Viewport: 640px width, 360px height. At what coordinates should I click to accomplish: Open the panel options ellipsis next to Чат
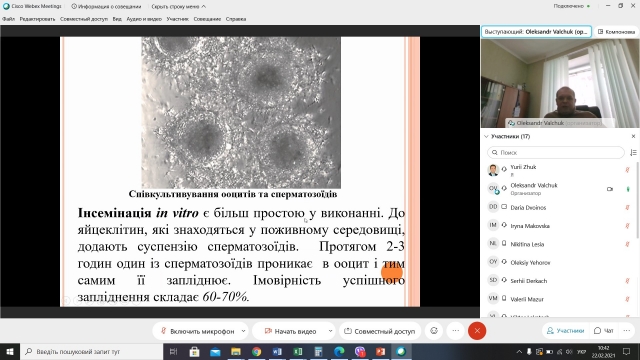[627, 331]
